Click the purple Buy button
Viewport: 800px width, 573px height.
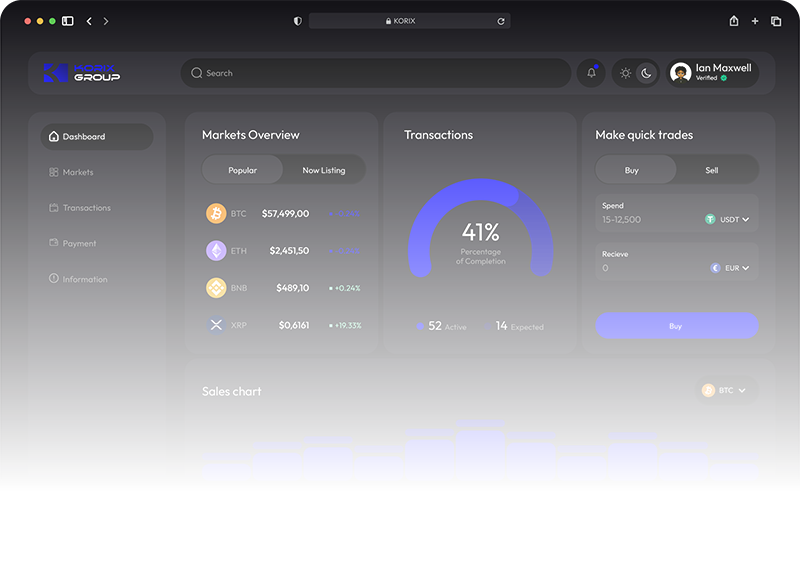pos(677,326)
